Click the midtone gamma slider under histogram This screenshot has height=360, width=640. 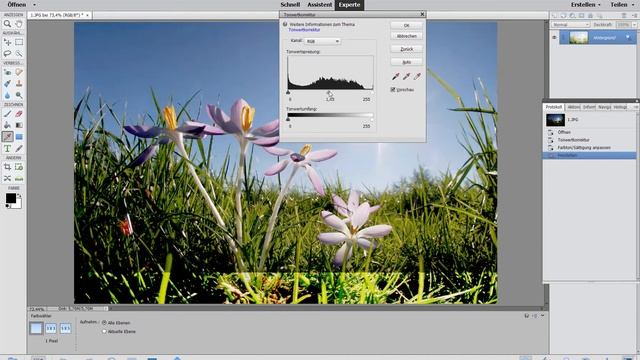click(x=329, y=93)
